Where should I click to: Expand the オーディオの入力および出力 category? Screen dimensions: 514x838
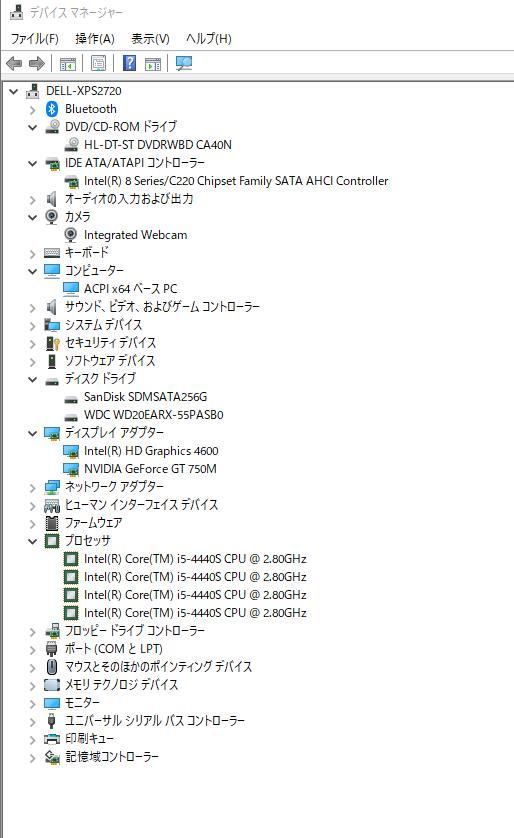(33, 199)
